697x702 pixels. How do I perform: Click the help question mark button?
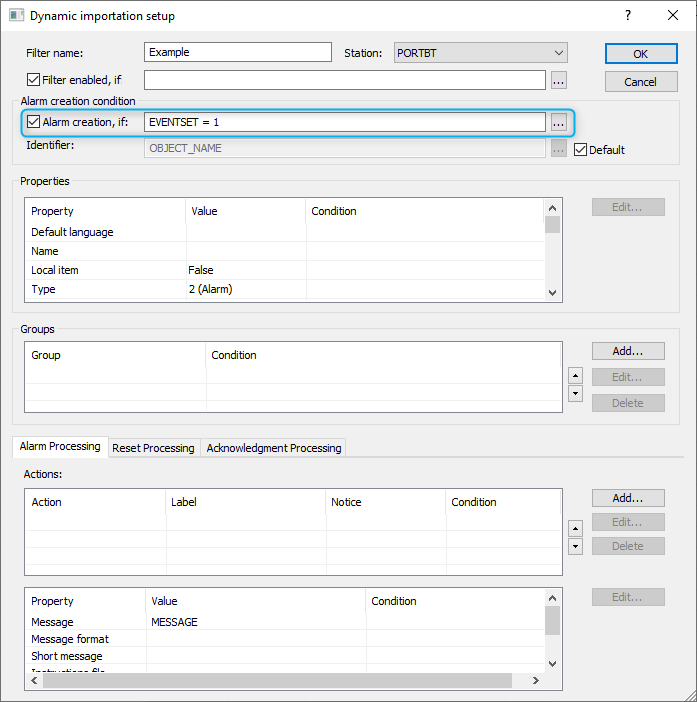click(x=628, y=15)
